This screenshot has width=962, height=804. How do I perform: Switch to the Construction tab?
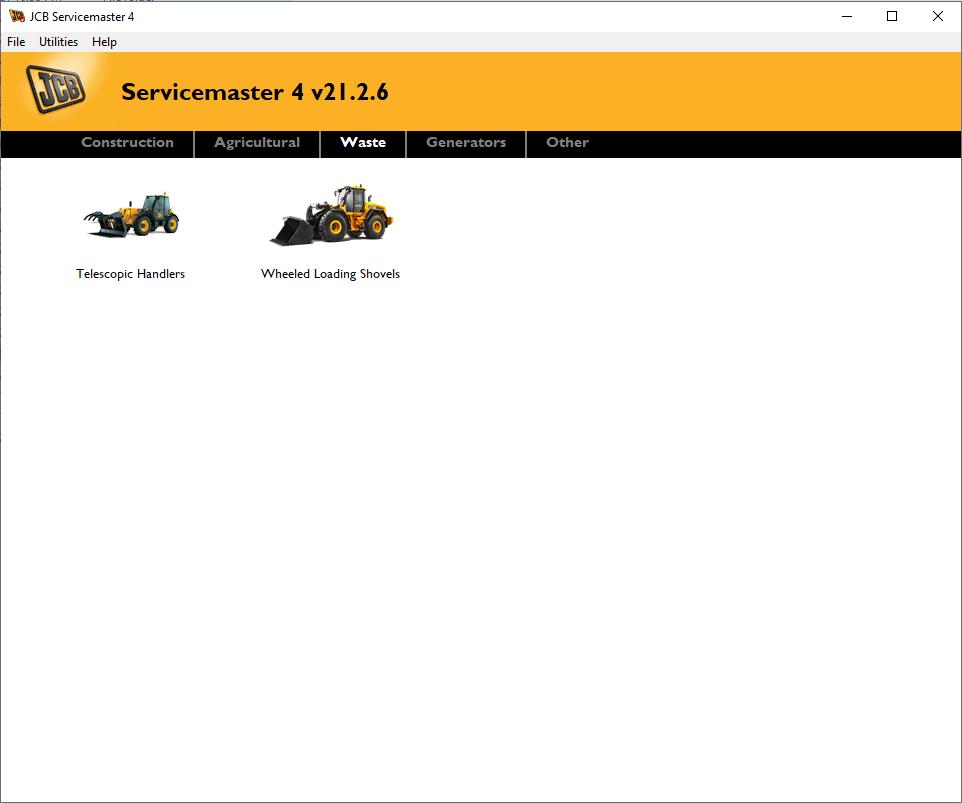[x=127, y=143]
